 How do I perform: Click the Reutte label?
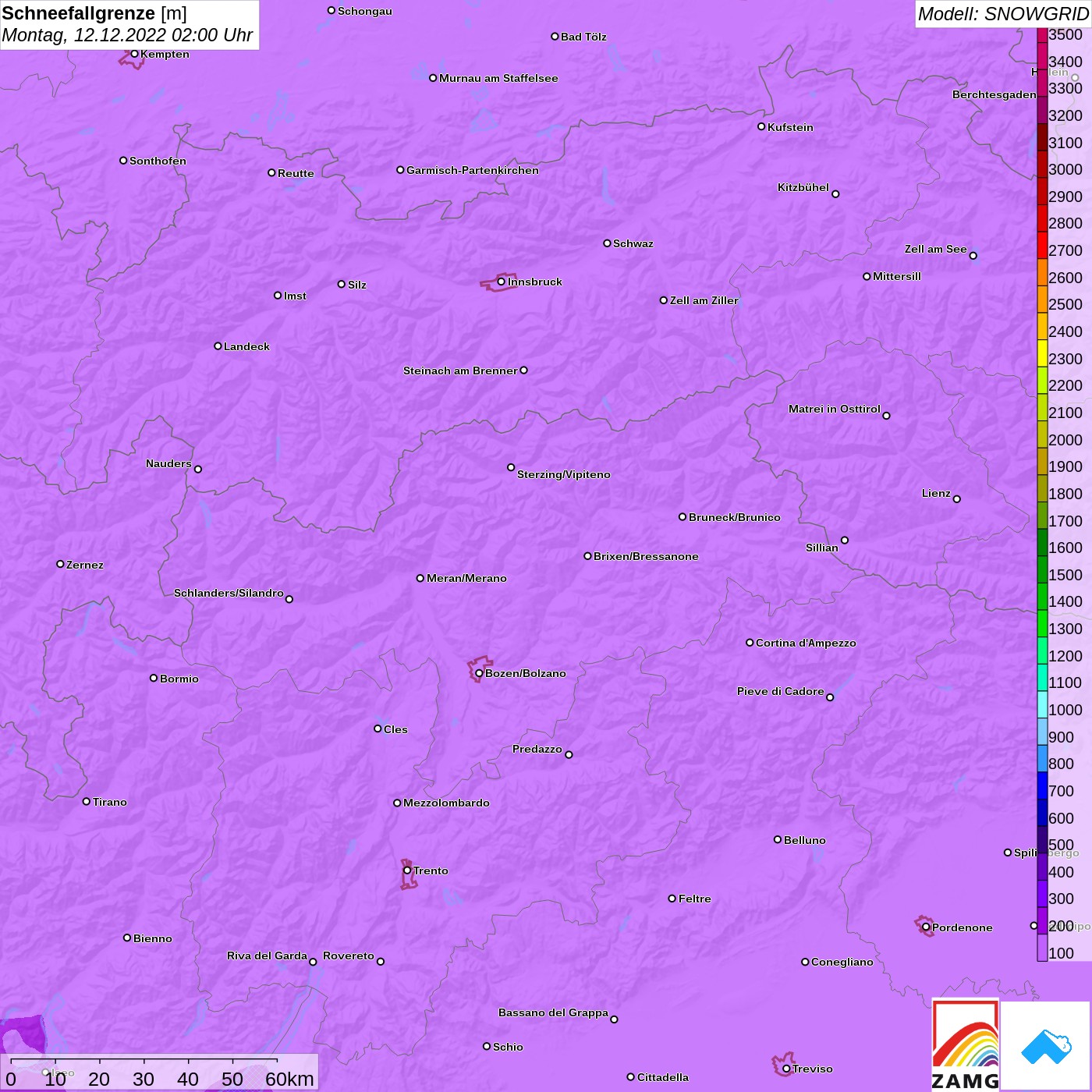point(296,173)
